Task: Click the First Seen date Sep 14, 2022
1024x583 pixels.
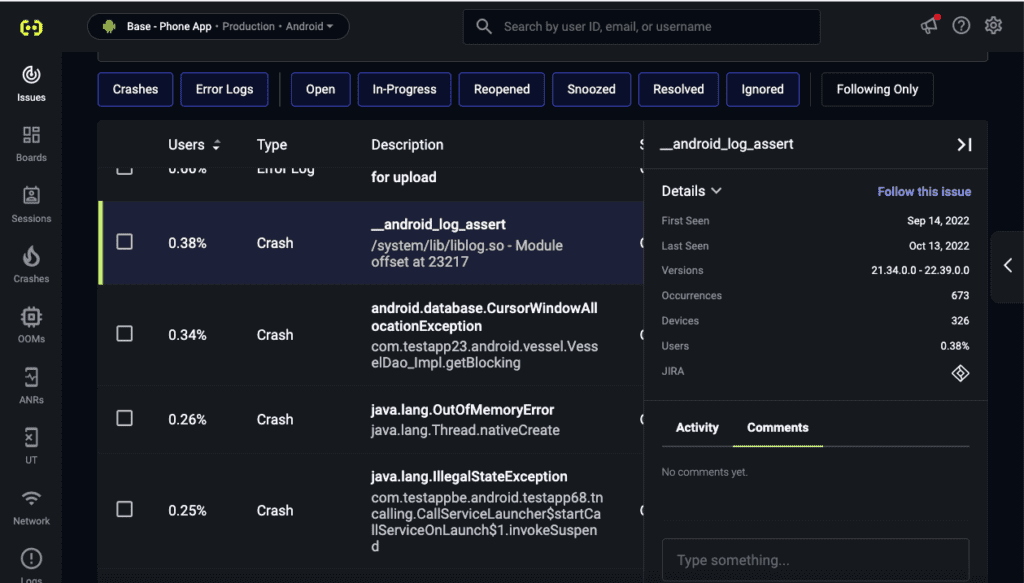Action: tap(938, 221)
